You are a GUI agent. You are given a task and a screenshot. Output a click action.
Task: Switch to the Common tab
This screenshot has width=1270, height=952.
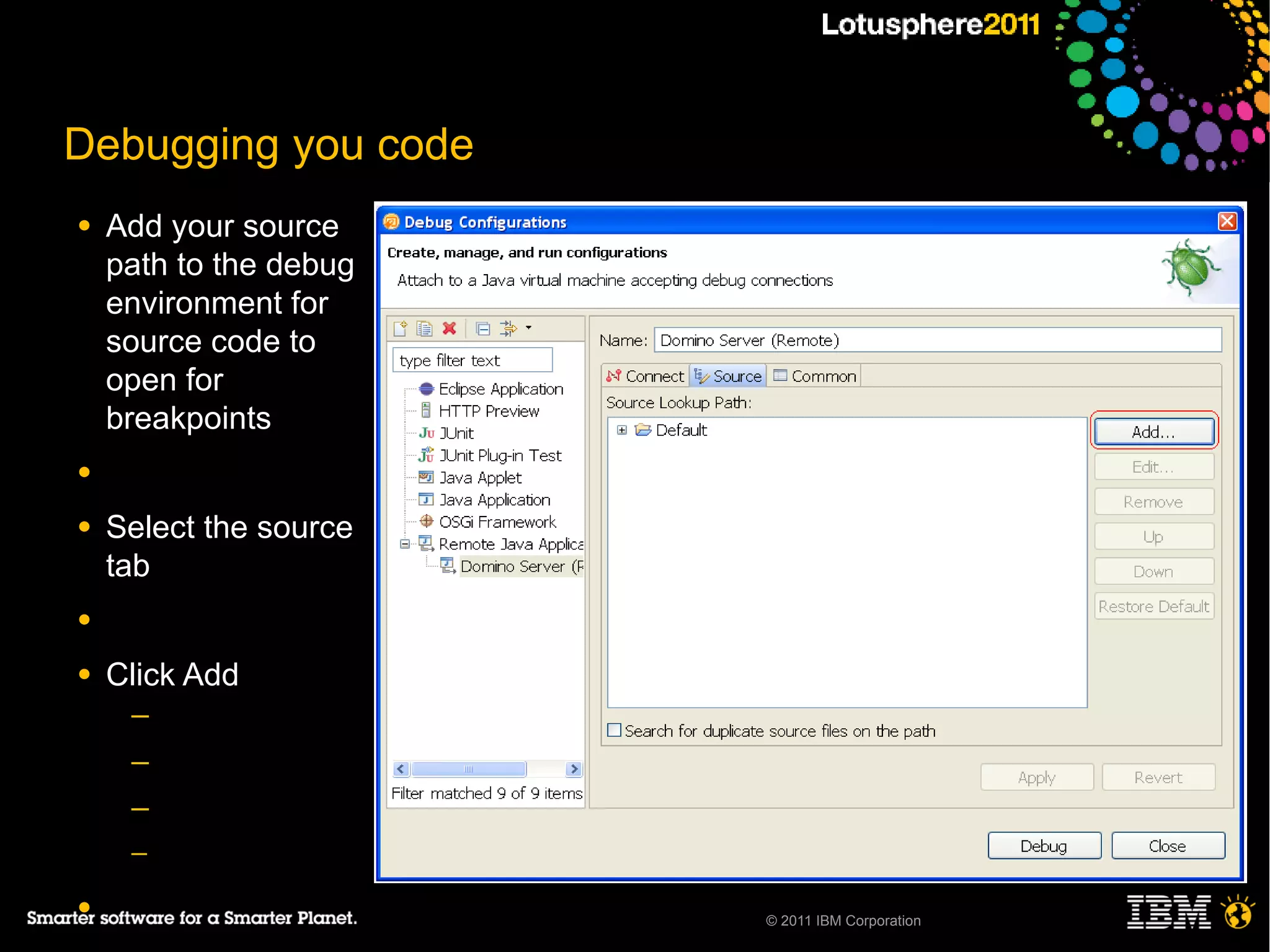pos(814,376)
